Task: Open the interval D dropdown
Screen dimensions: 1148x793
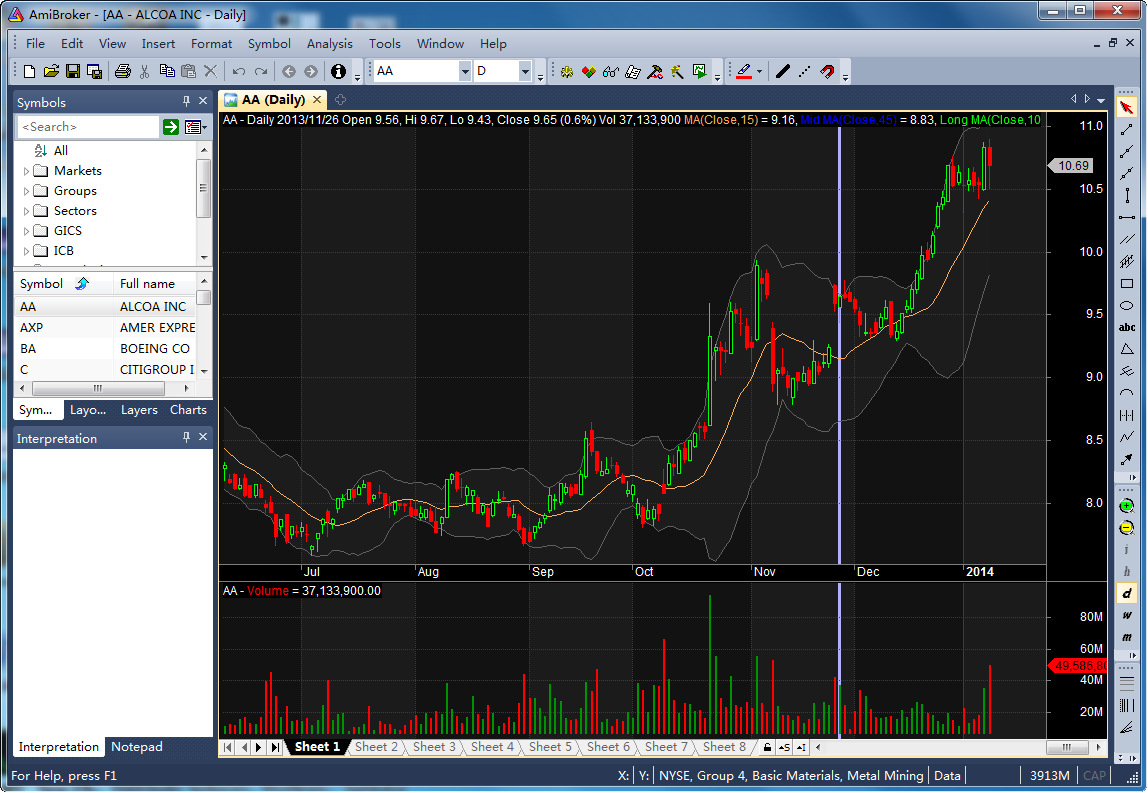Action: pos(525,71)
